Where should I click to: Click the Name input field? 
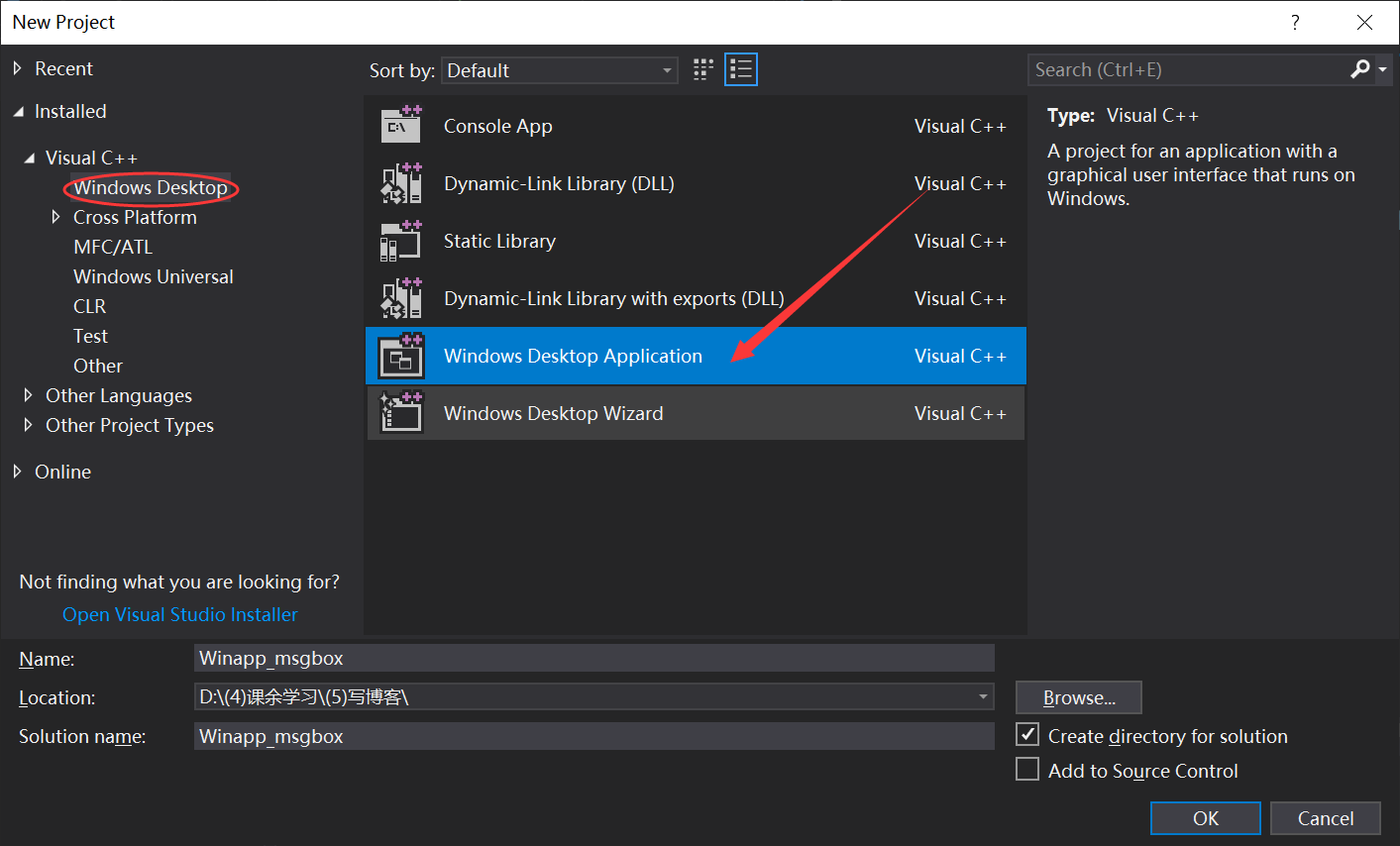(594, 658)
